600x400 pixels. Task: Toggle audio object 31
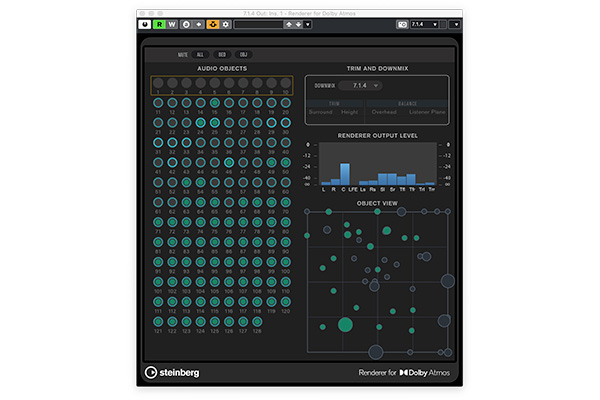(158, 142)
